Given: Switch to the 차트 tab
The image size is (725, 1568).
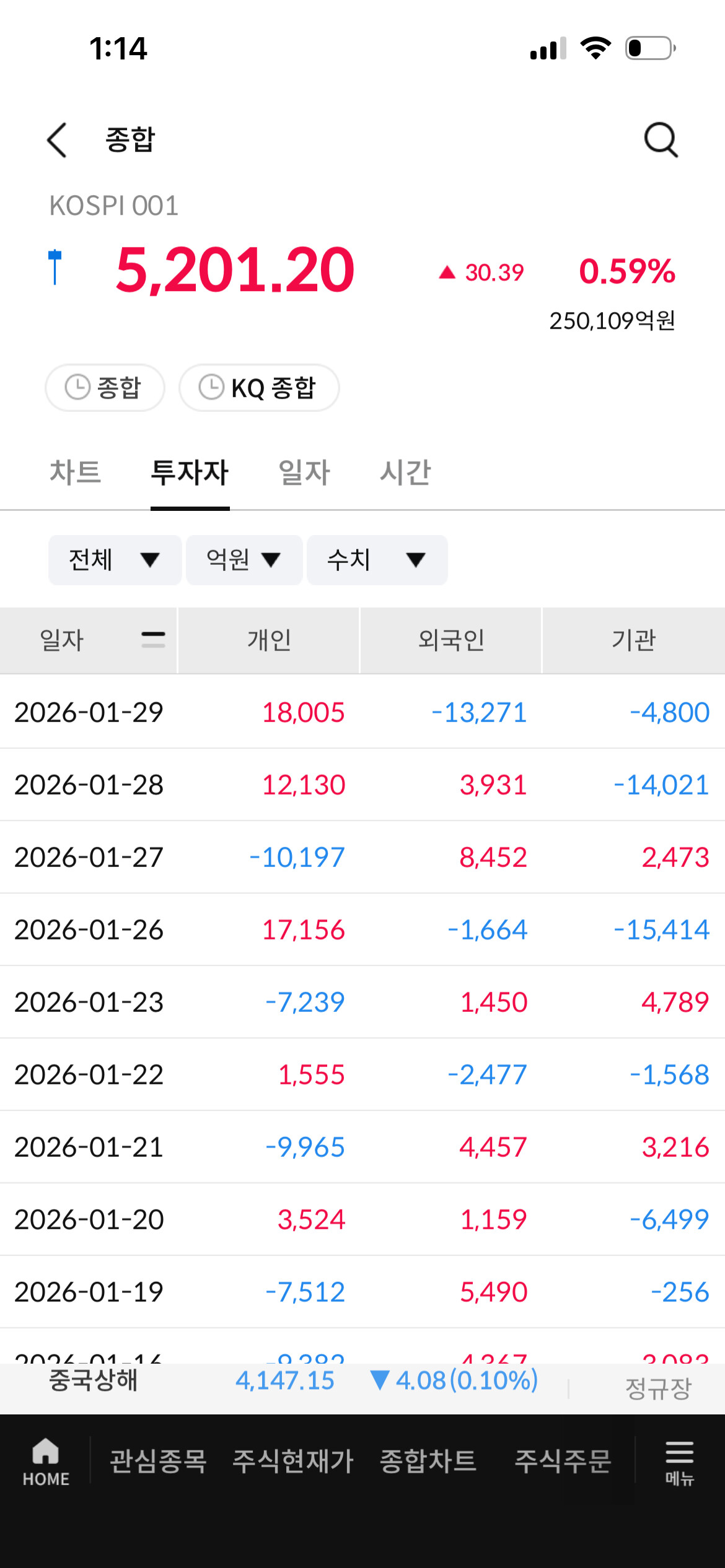Looking at the screenshot, I should (75, 473).
